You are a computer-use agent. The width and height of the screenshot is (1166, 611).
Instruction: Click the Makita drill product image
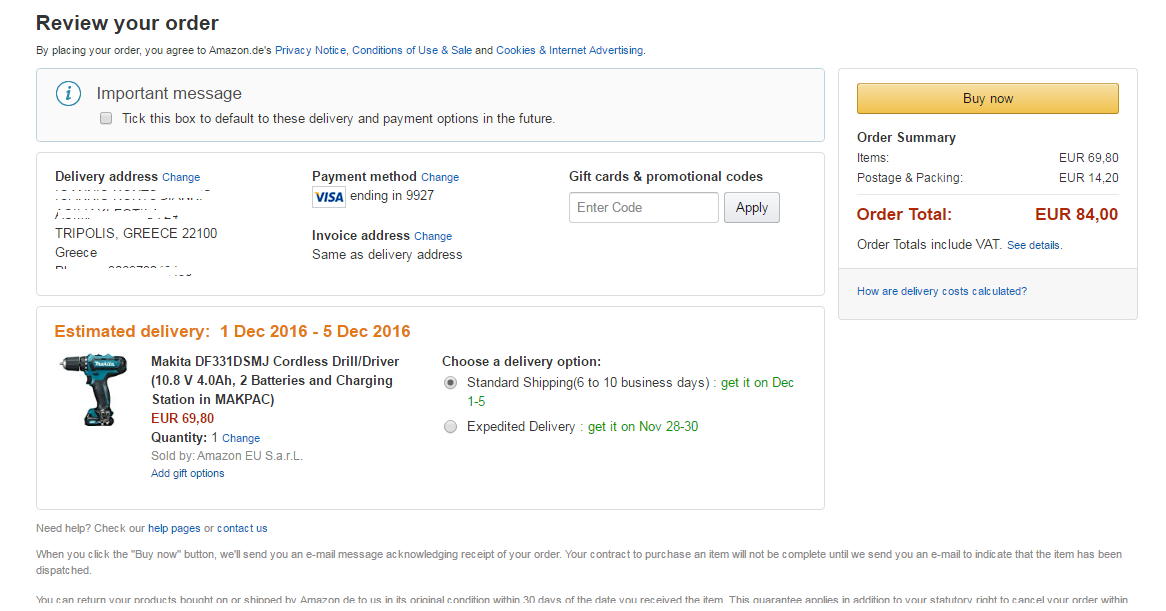[93, 390]
